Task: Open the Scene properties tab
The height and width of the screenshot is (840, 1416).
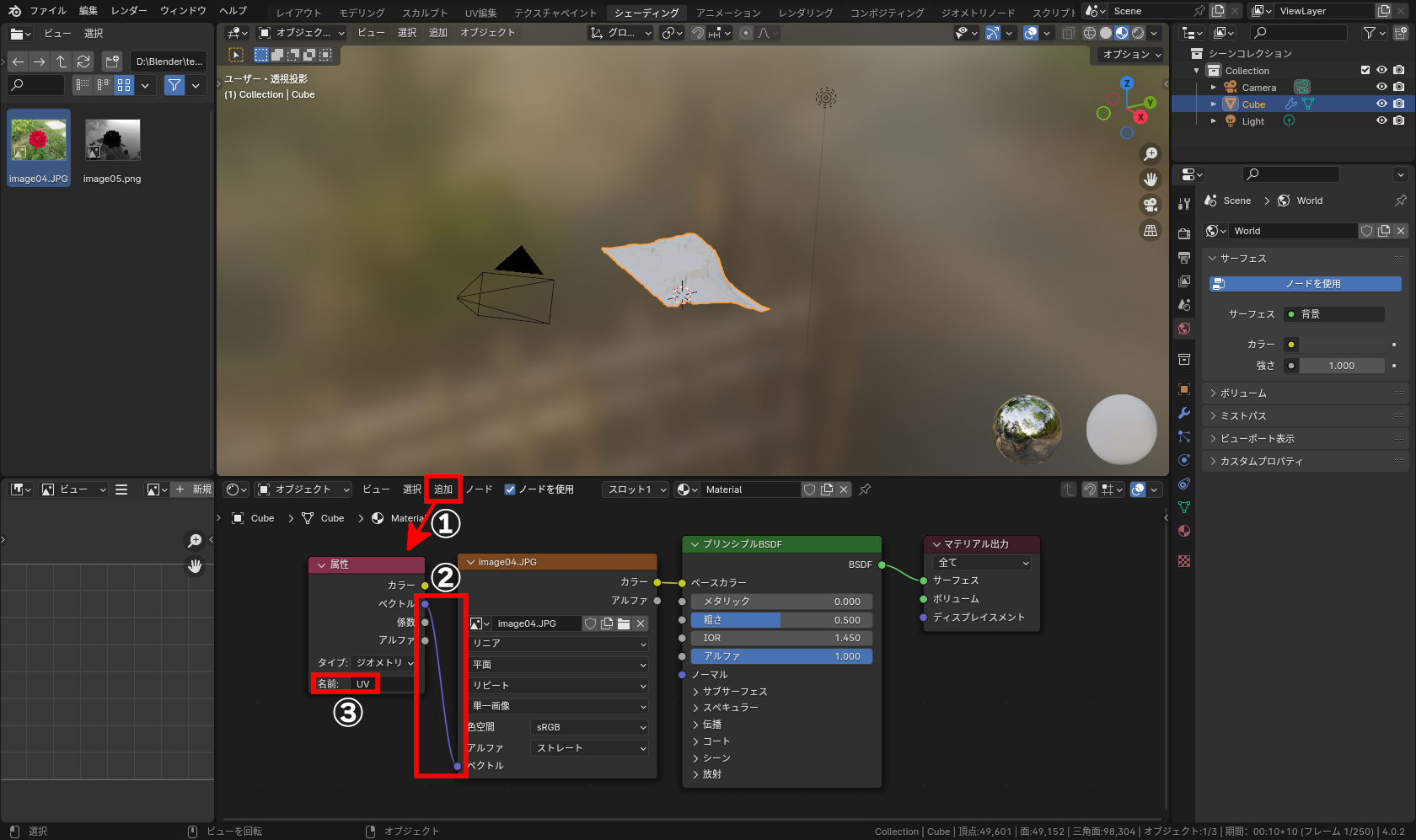Action: pyautogui.click(x=1184, y=304)
